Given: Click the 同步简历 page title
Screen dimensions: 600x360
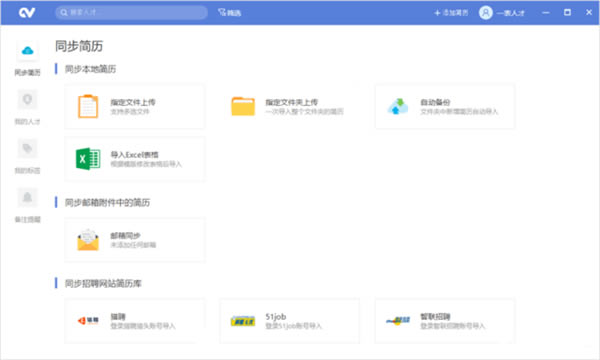Looking at the screenshot, I should tap(79, 46).
